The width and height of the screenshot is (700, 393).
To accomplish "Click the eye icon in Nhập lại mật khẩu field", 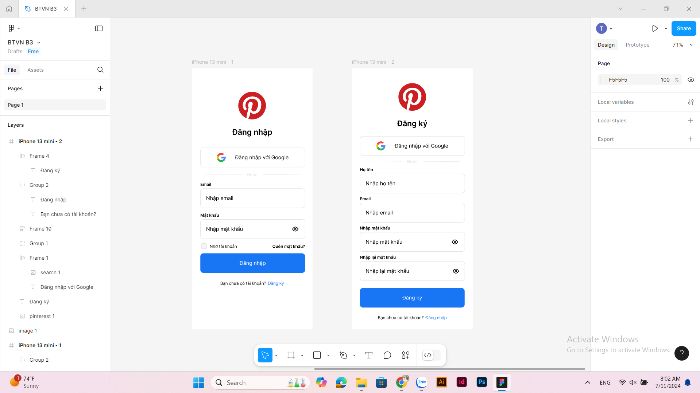I will click(x=455, y=271).
